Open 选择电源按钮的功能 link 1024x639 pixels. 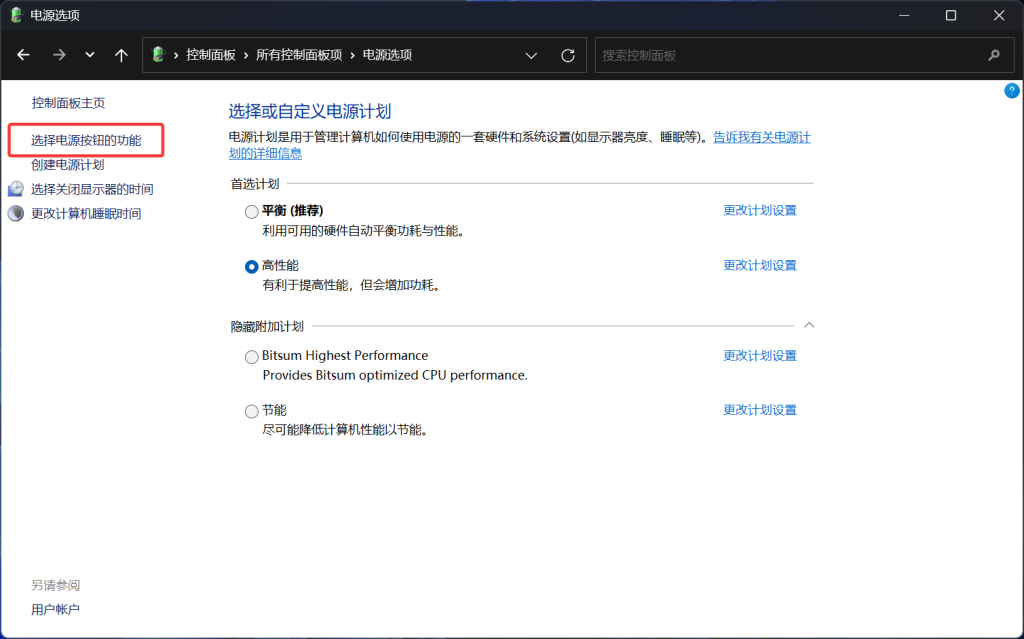pos(86,140)
